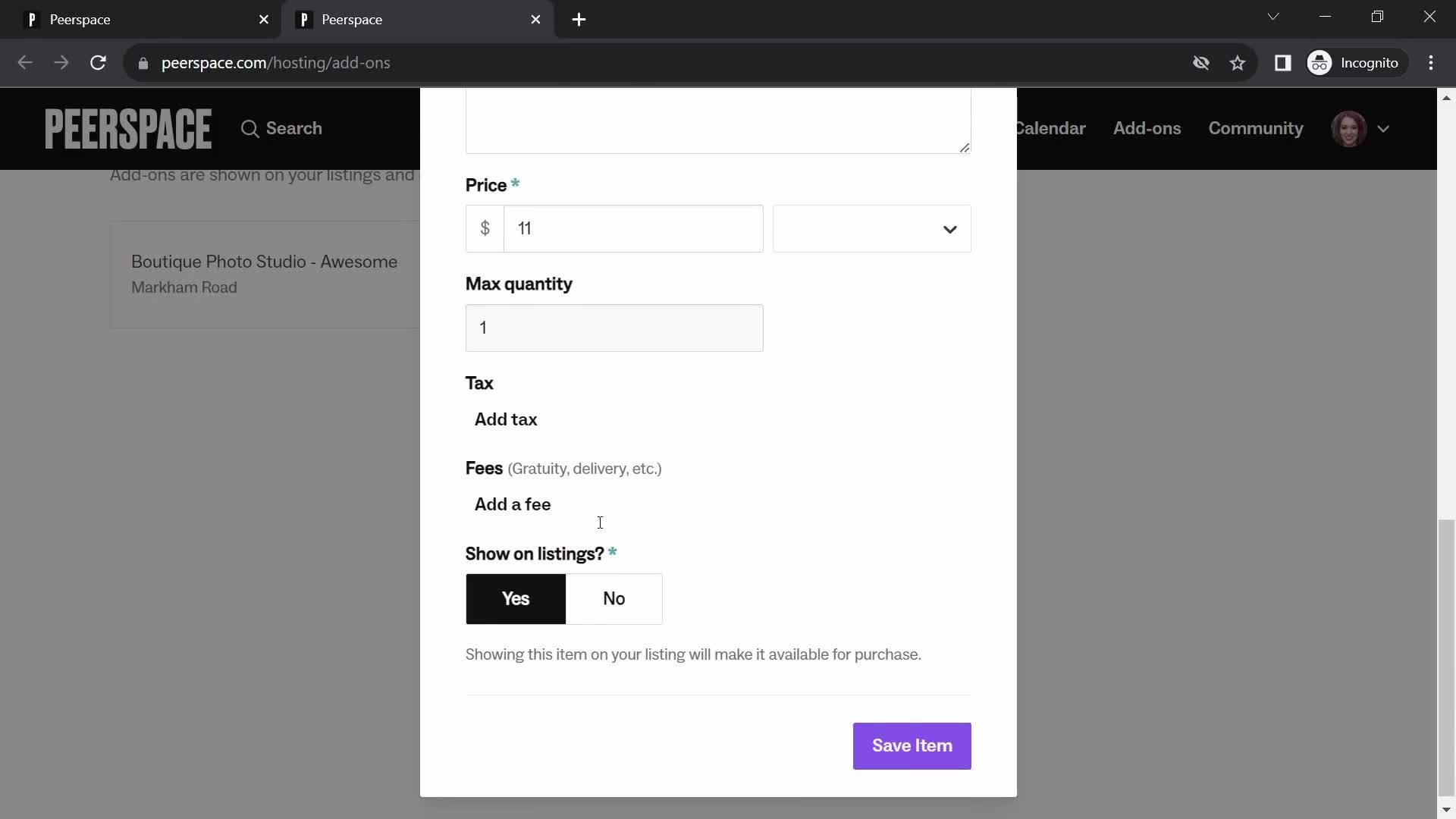The height and width of the screenshot is (819, 1456).
Task: Enable Add tax option
Action: coord(505,418)
